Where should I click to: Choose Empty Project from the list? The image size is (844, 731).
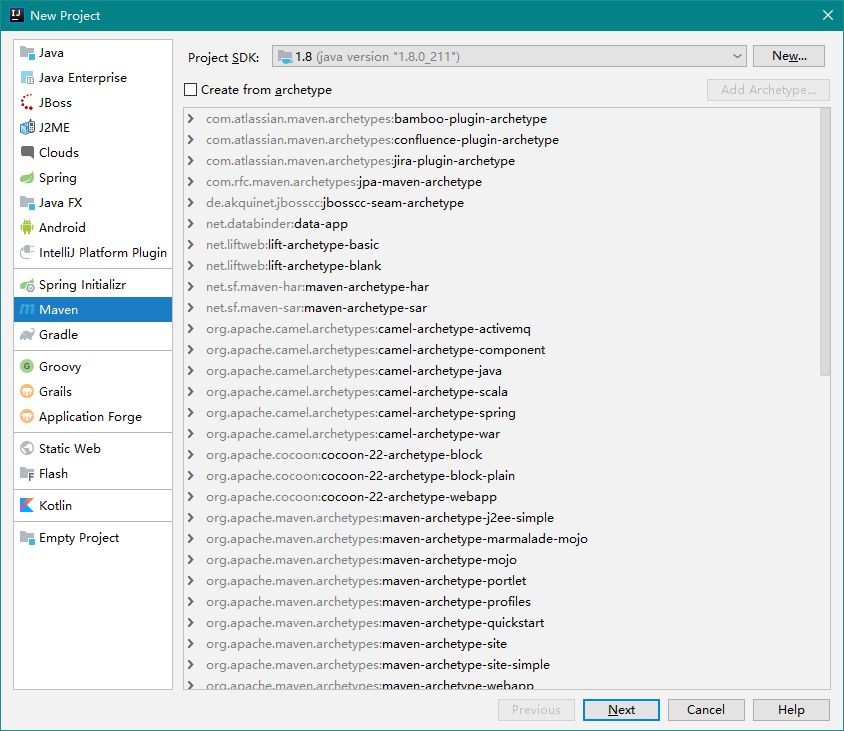[78, 538]
